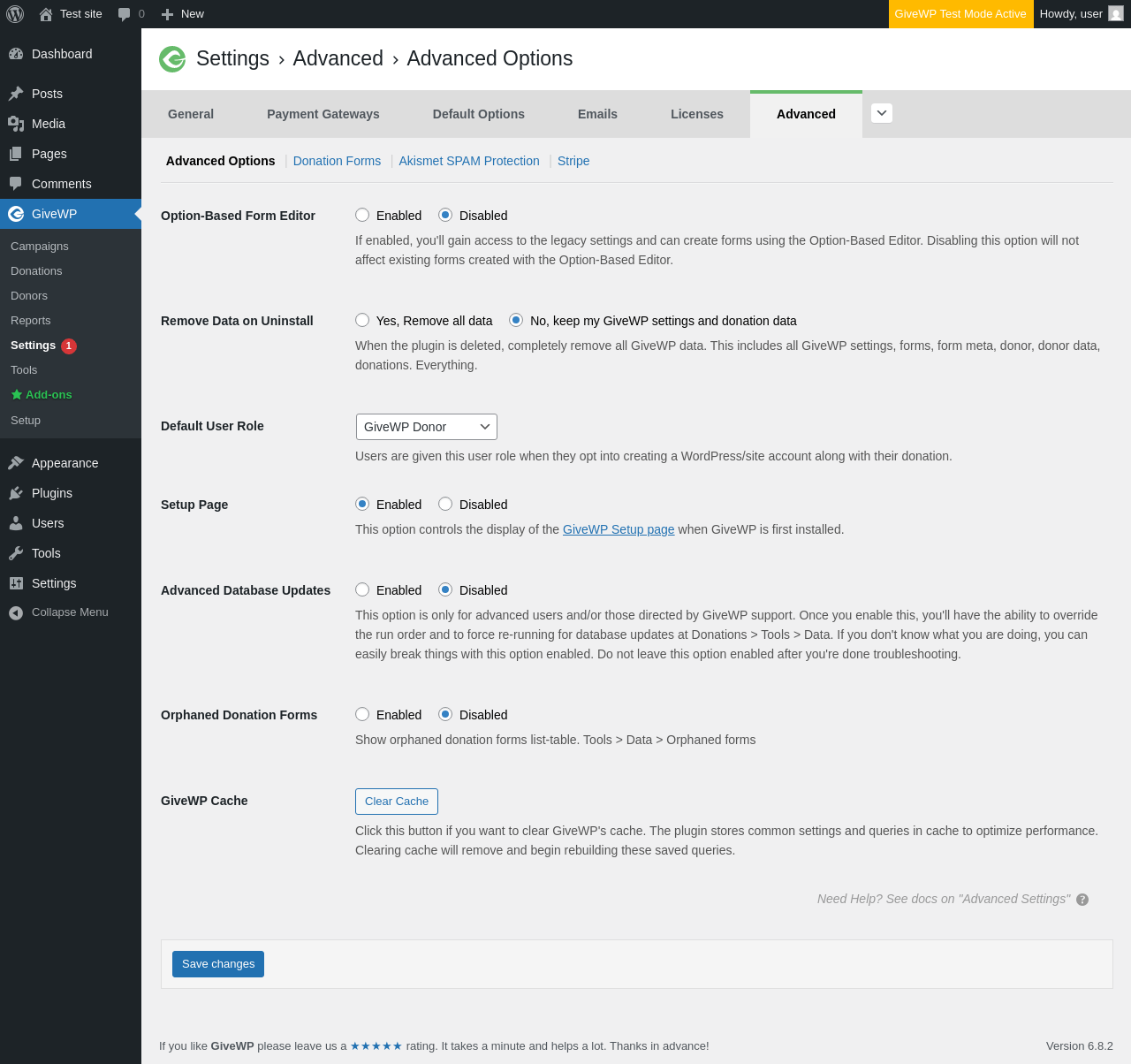Select Disabled for Advanced Database Updates
Screen dimensions: 1131x1064
pos(445,589)
